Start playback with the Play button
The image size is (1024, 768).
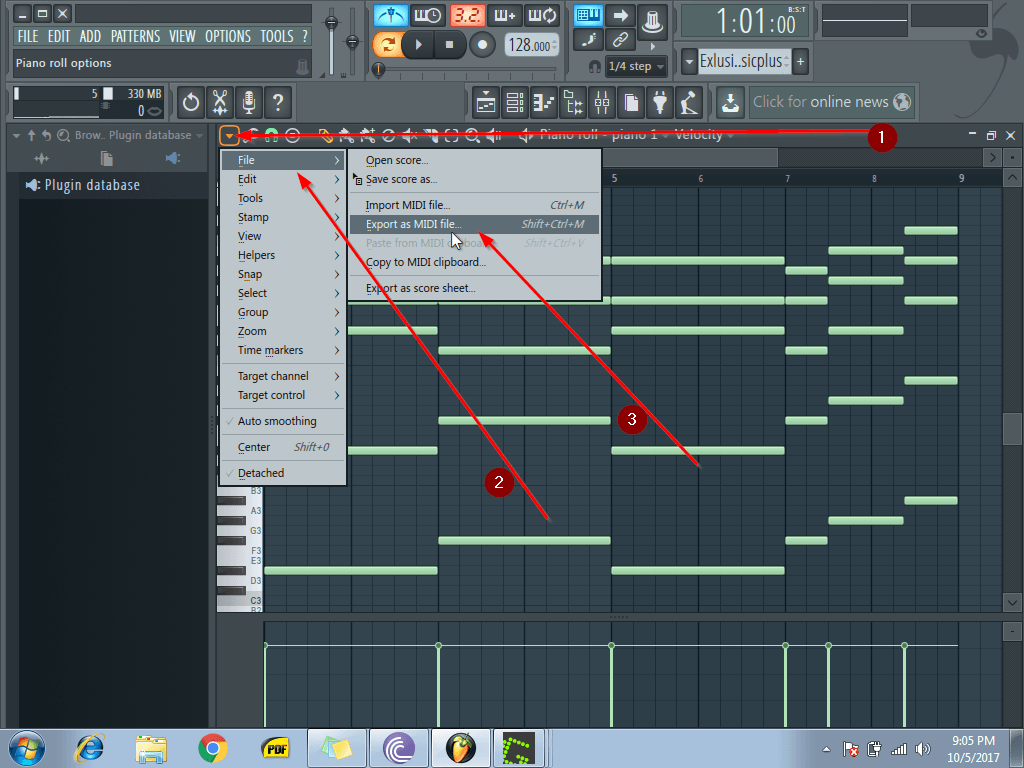click(x=419, y=44)
